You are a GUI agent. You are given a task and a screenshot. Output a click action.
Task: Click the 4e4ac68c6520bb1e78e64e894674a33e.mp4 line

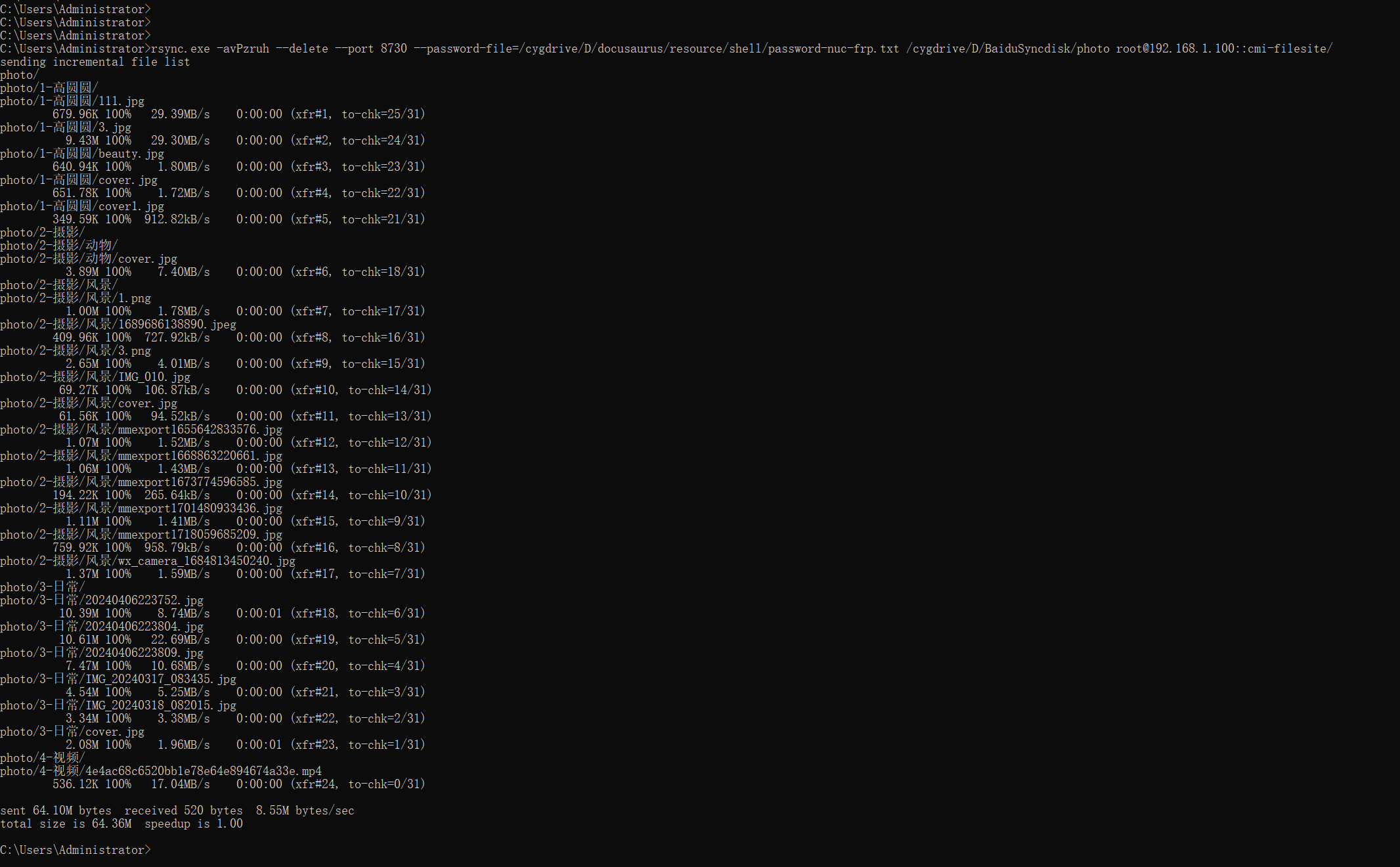pos(161,771)
